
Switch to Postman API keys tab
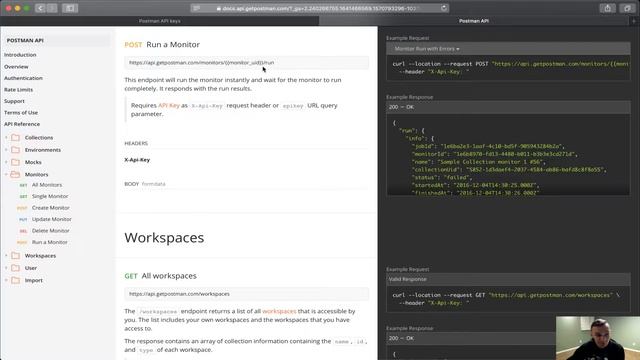(x=160, y=21)
